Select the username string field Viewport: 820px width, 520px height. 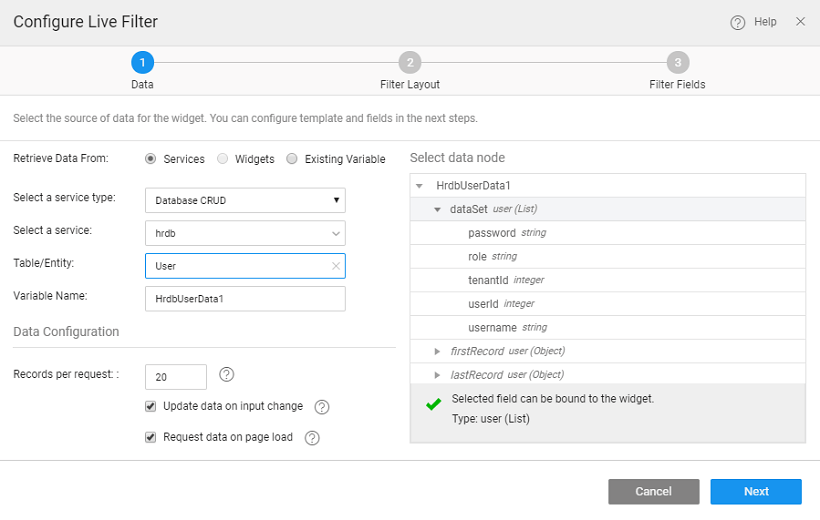pos(492,327)
